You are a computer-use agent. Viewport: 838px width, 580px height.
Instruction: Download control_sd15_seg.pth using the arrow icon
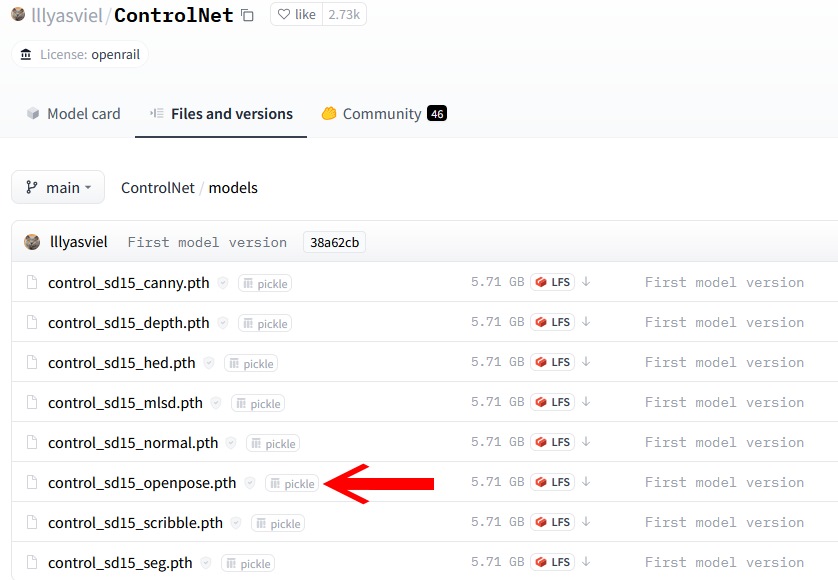tap(586, 562)
